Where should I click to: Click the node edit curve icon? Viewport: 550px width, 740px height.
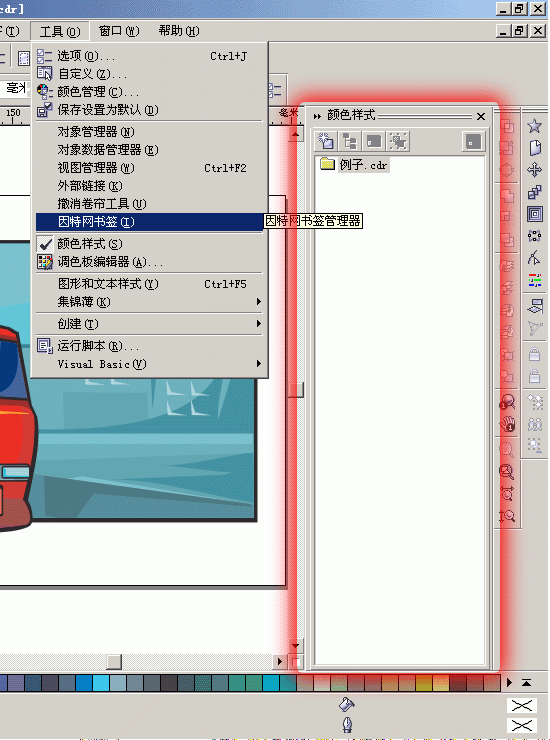[x=534, y=258]
